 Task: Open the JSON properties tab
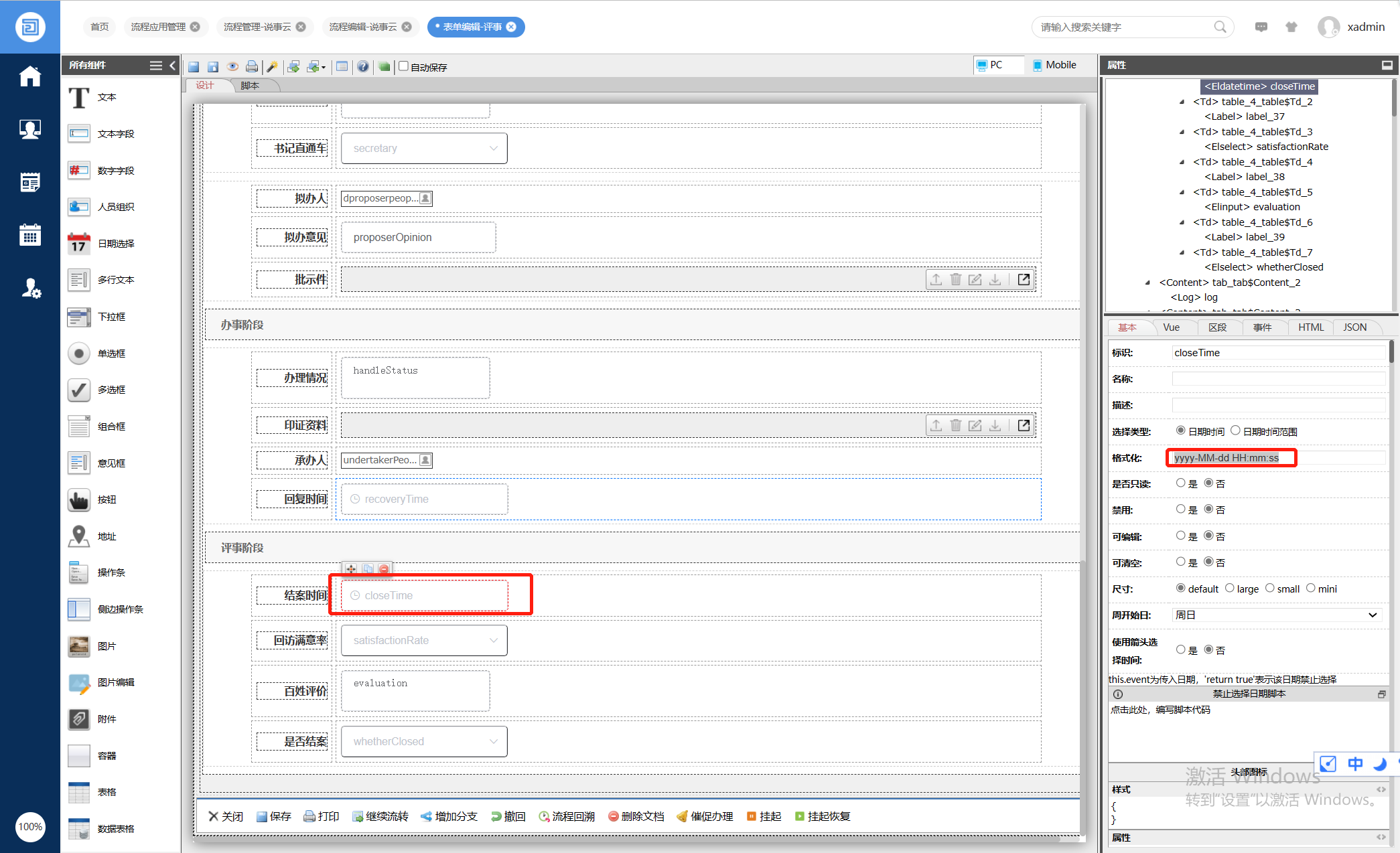tap(1354, 327)
